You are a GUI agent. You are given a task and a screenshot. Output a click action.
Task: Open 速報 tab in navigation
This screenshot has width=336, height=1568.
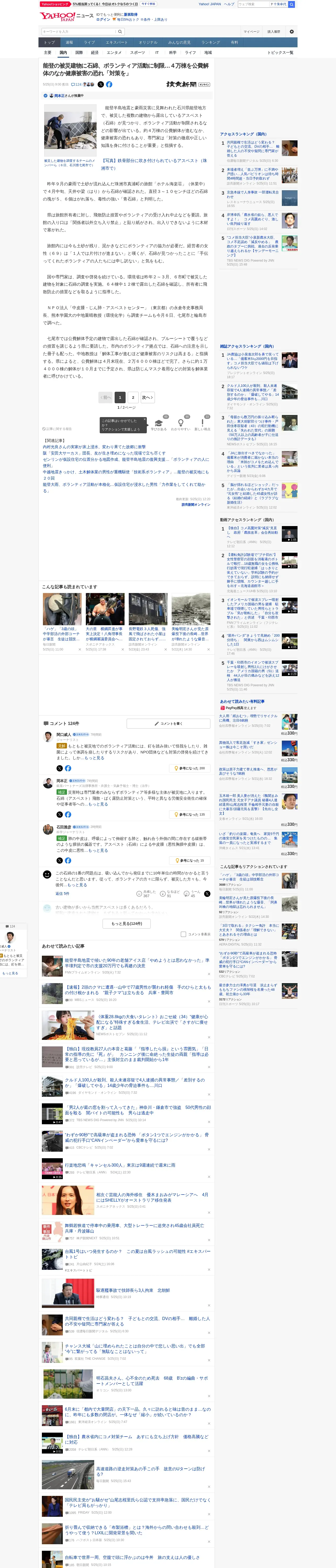pos(70,43)
